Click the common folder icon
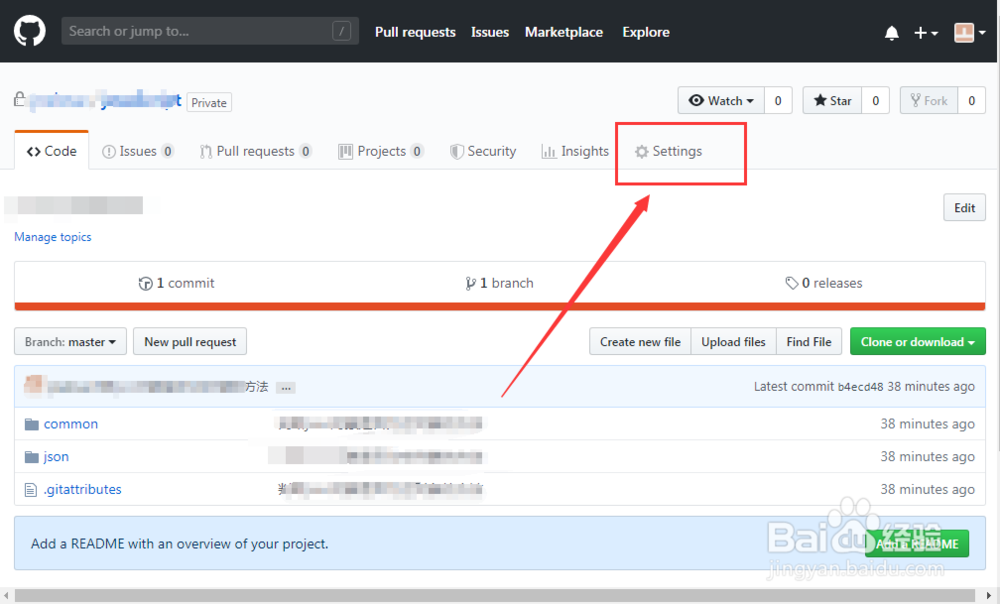 [x=31, y=424]
